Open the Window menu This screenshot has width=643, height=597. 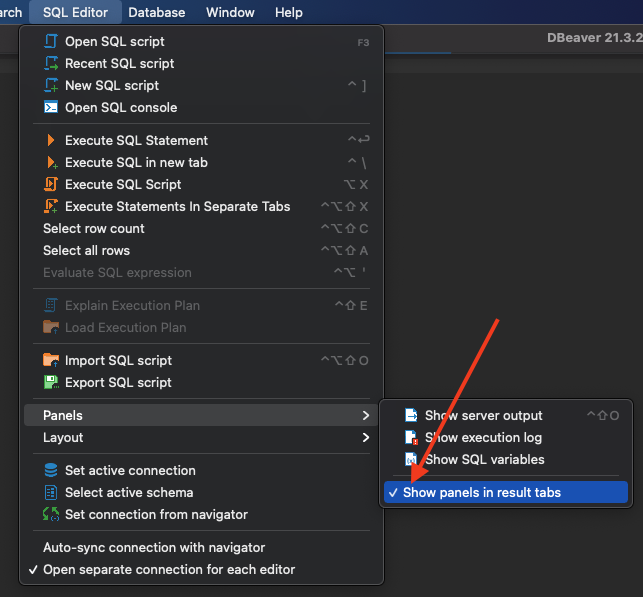tap(230, 12)
